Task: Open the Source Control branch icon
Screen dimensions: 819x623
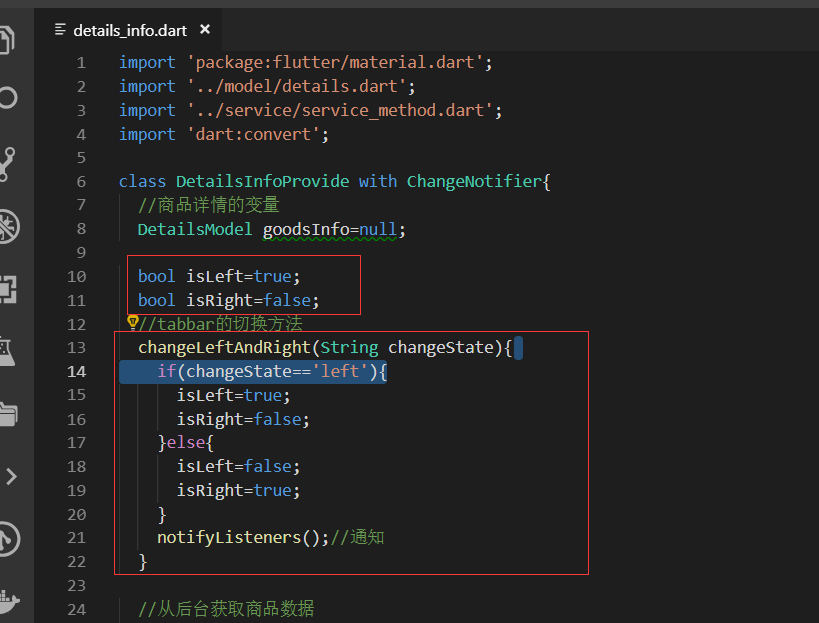Action: coord(7,164)
